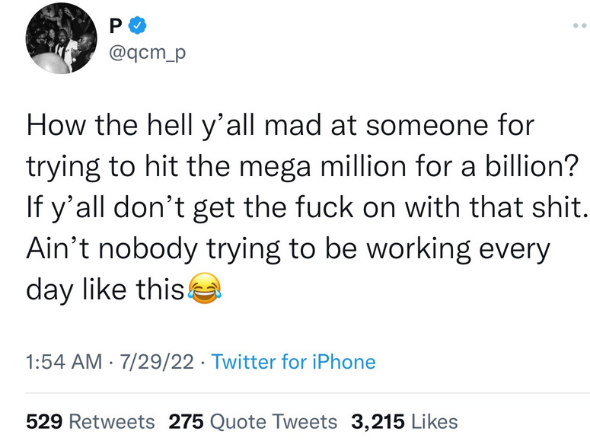Click the 275 quote tweet count number
This screenshot has height=442, width=590.
tap(186, 421)
